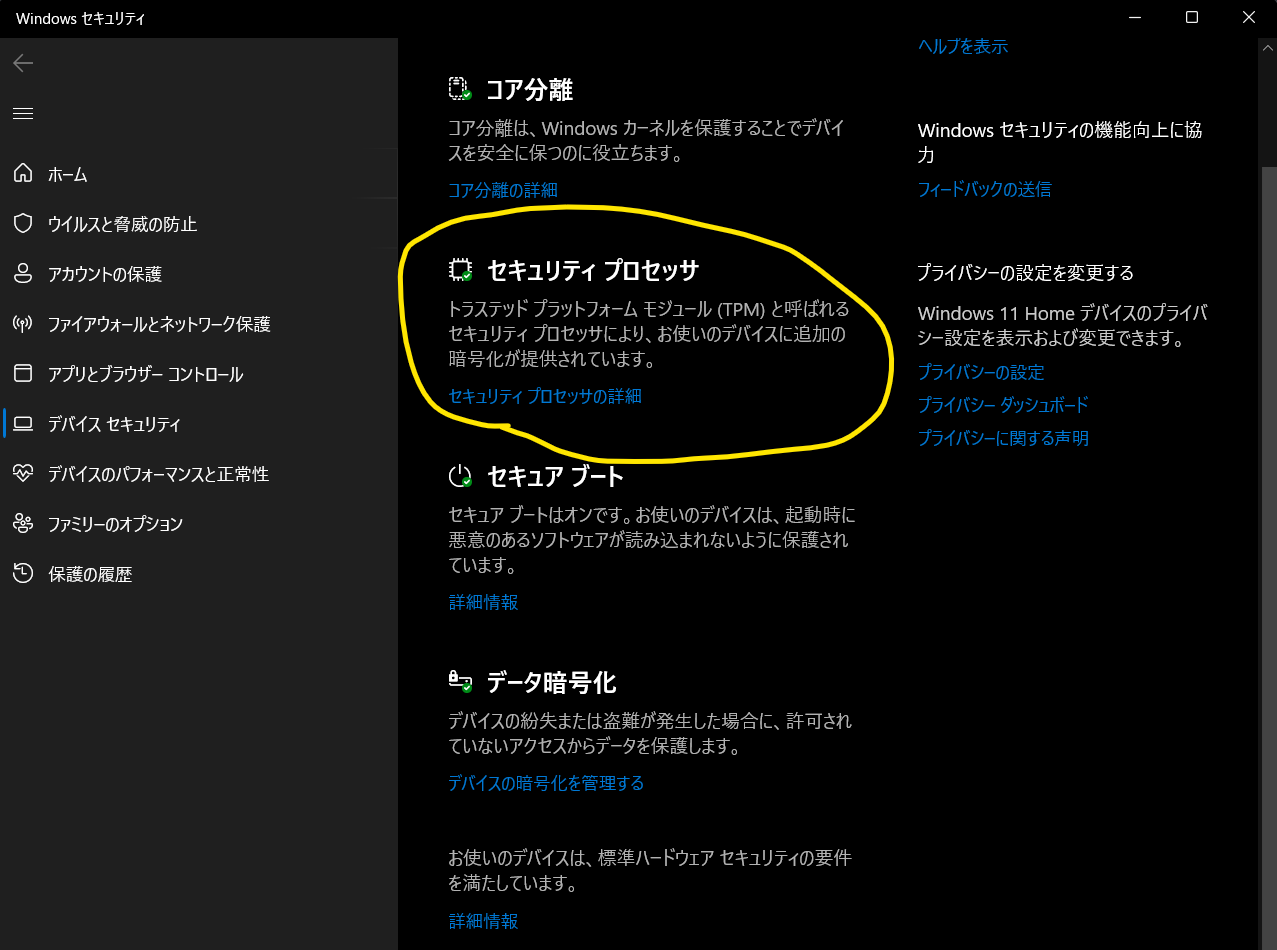Click the ファミリーのオプション people icon
Screen dimensions: 1277x950
click(x=23, y=524)
